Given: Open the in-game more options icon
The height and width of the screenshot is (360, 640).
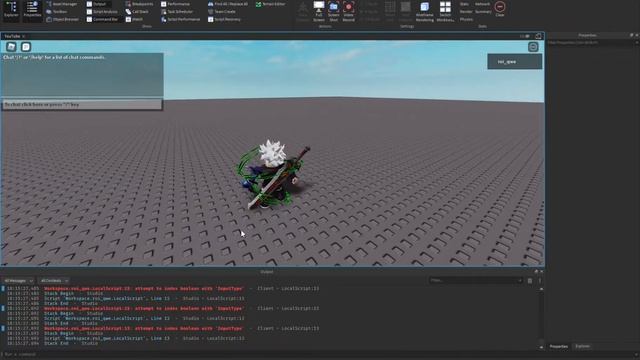Looking at the screenshot, I should tap(533, 47).
